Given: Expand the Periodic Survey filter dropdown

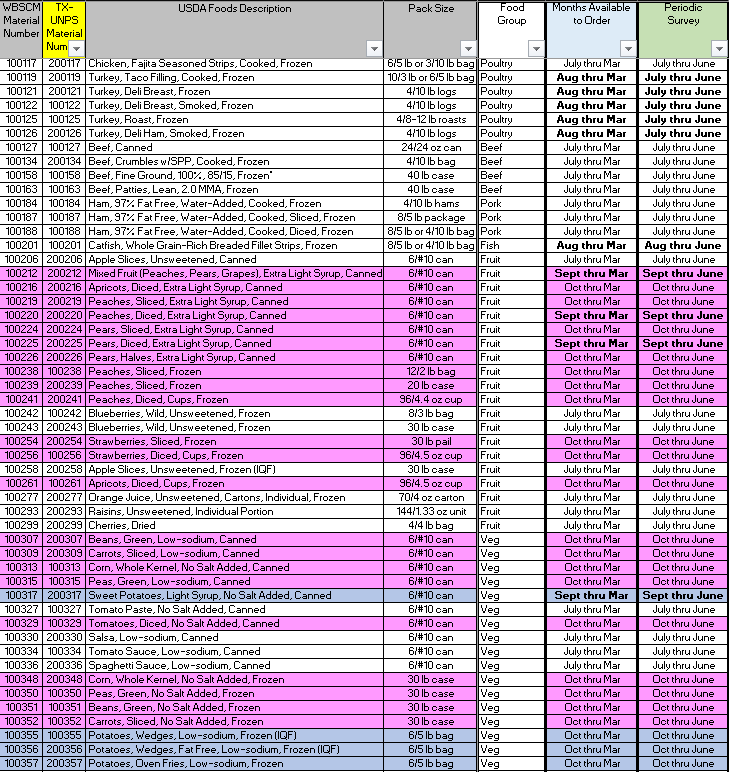Looking at the screenshot, I should tap(718, 48).
